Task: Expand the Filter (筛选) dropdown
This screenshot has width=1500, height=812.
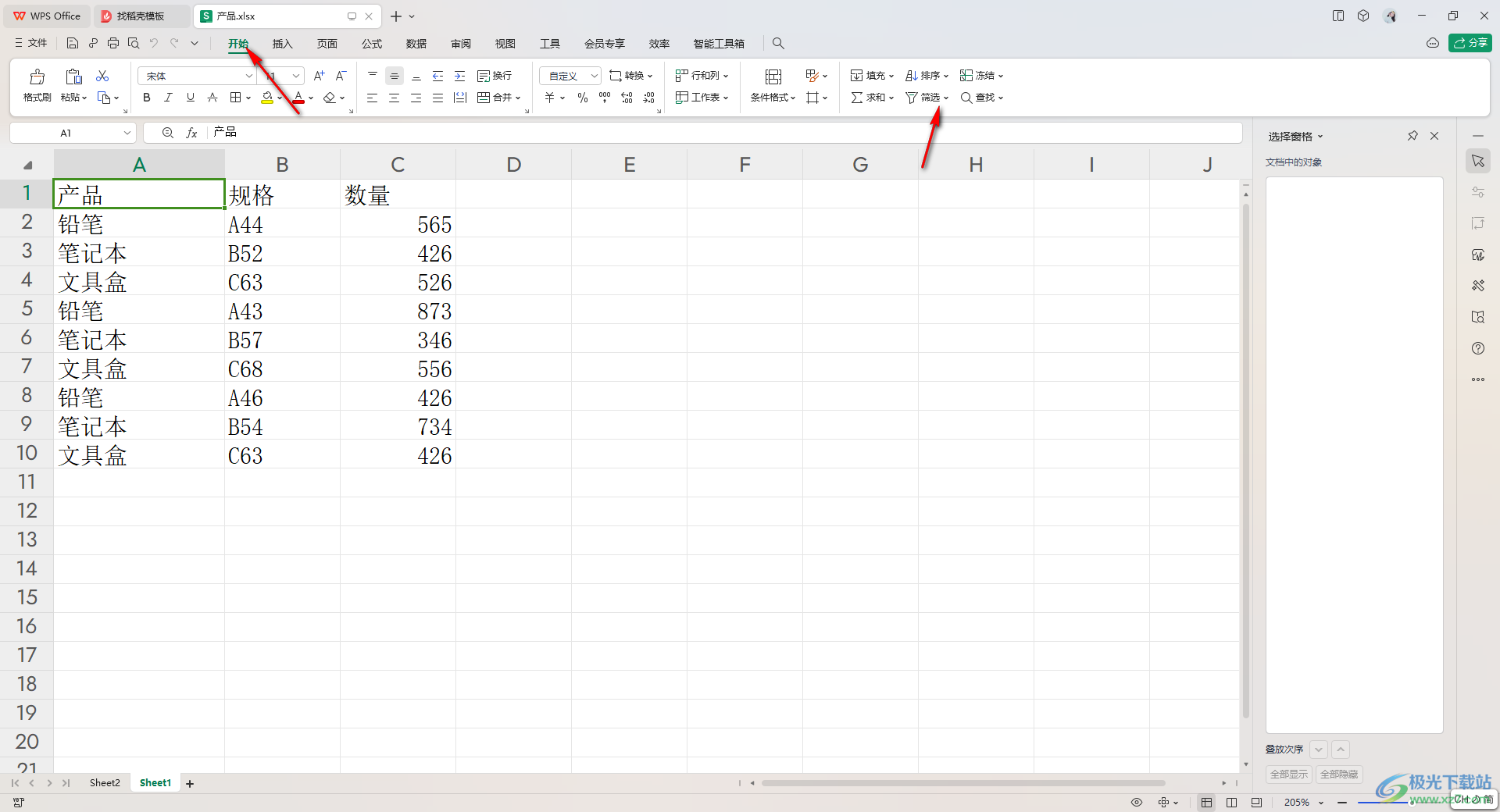Action: (946, 98)
